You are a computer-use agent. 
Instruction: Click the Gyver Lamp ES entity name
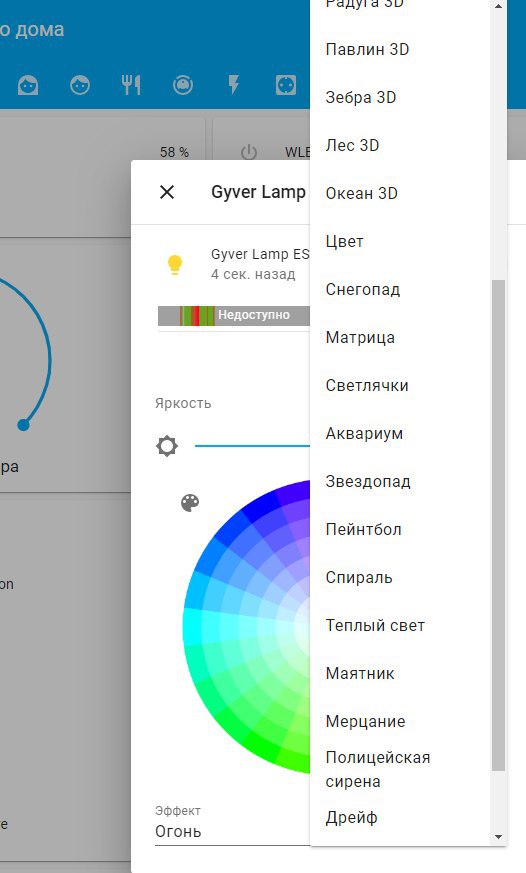(x=260, y=254)
